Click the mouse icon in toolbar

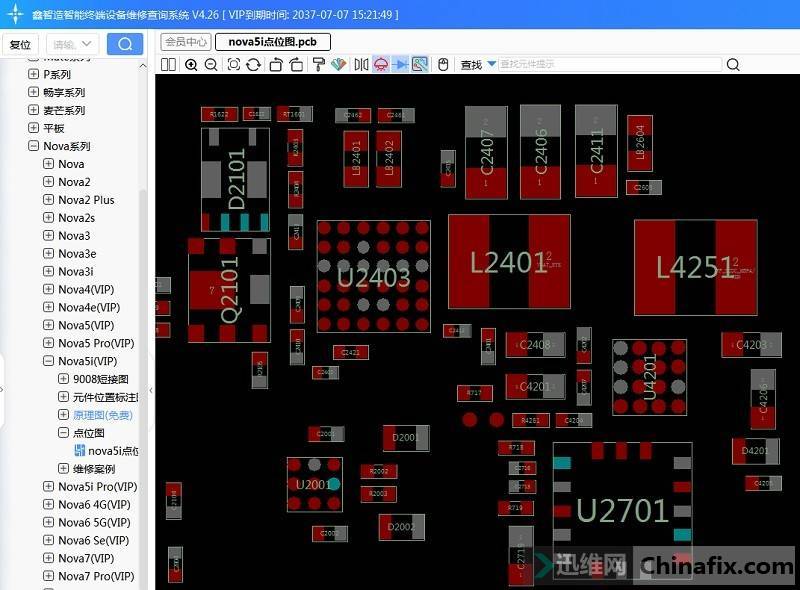[441, 65]
